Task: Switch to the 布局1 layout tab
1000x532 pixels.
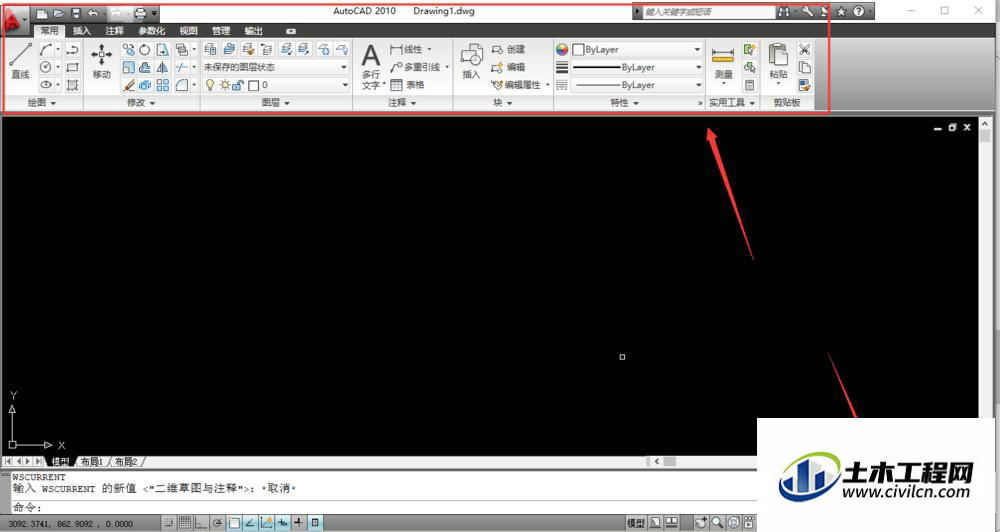Action: pos(92,461)
